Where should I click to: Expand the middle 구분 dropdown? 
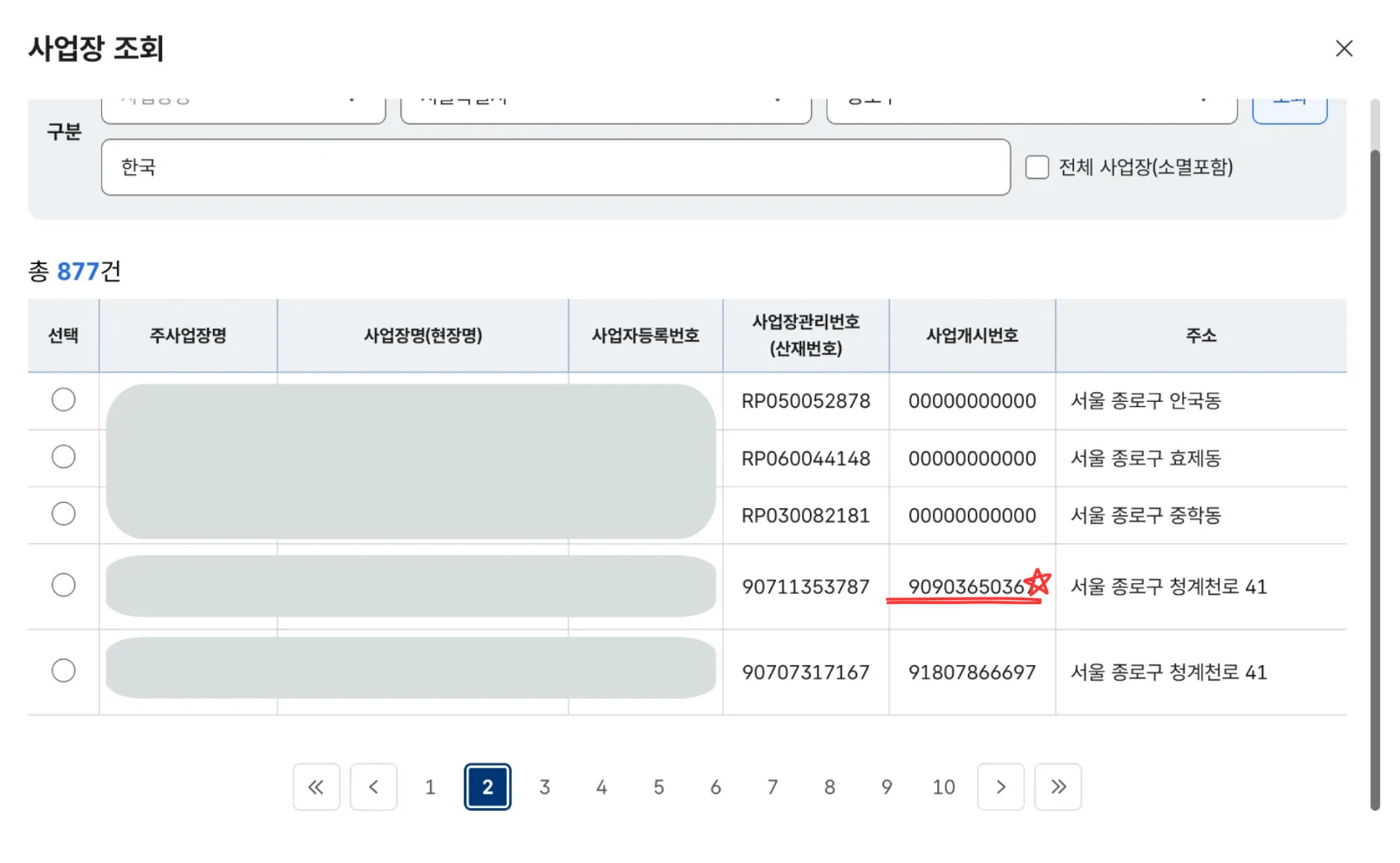[605, 109]
